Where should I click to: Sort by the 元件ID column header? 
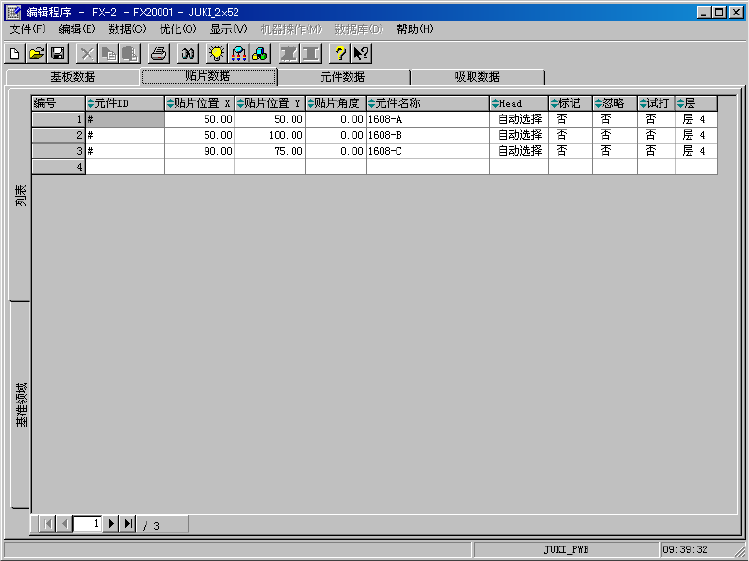click(125, 103)
